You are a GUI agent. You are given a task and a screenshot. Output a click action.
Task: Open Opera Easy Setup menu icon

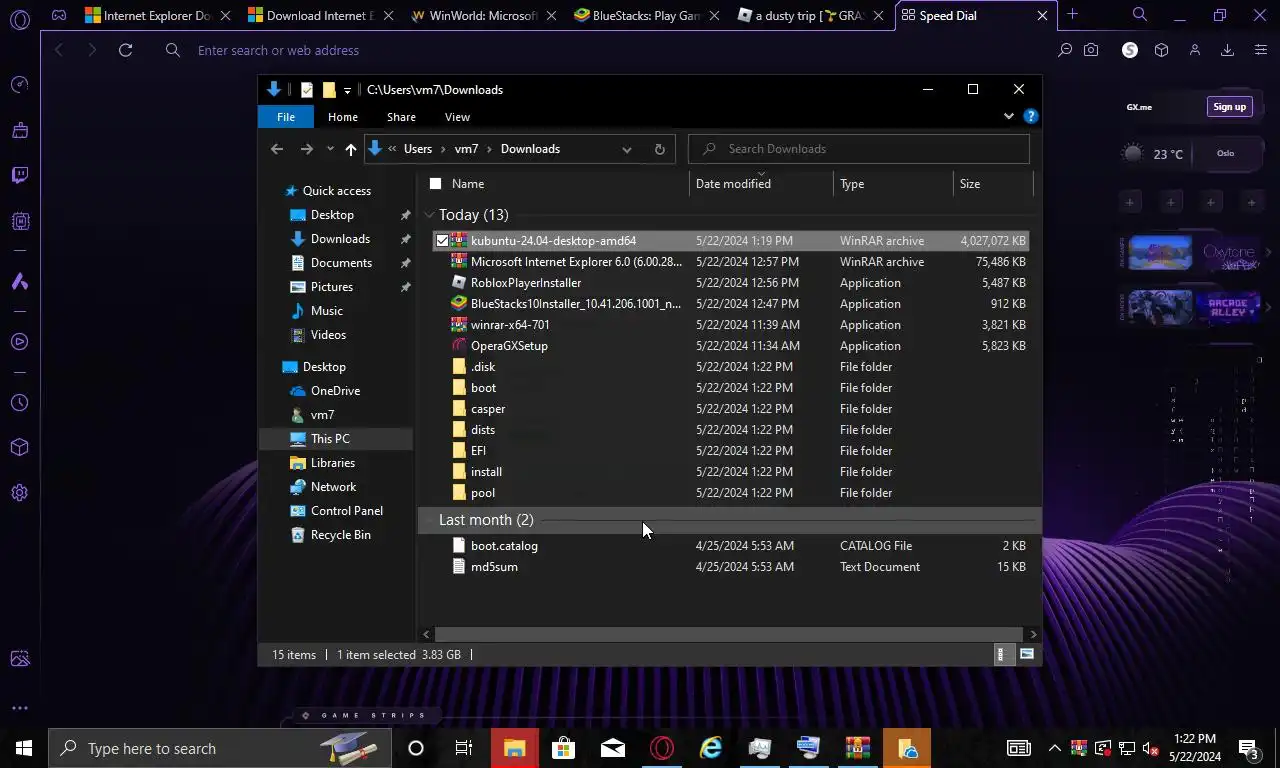tap(1260, 50)
